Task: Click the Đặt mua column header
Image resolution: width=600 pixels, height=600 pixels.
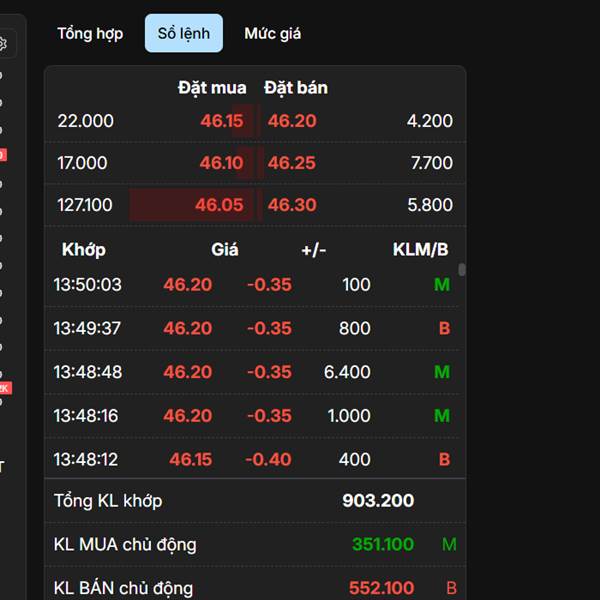Action: coord(212,88)
